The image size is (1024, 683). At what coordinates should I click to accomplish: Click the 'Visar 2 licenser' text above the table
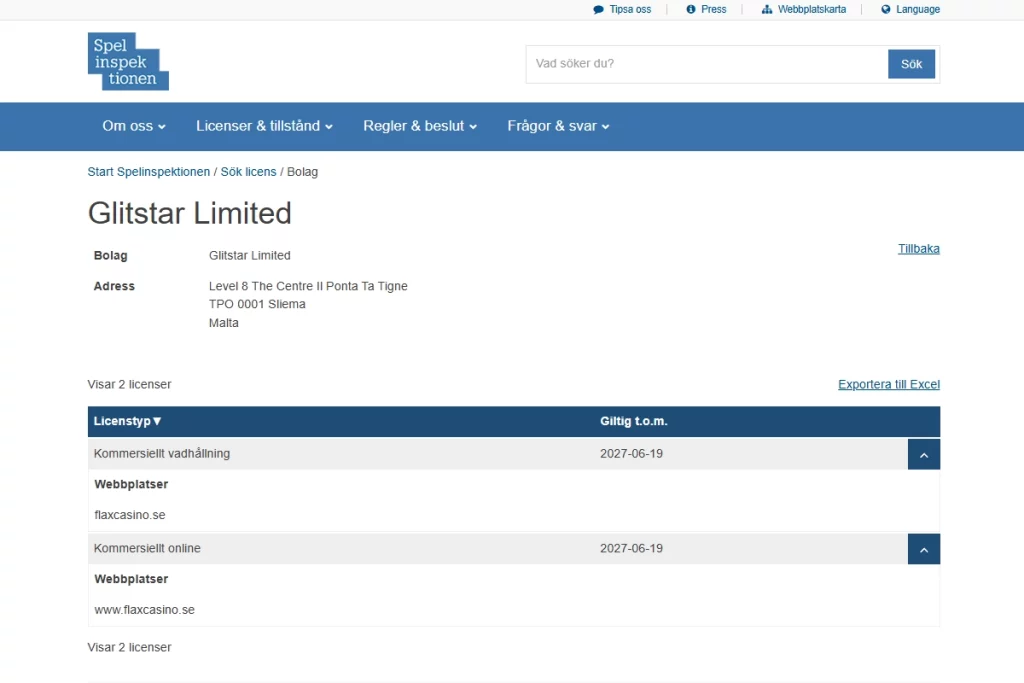coord(129,385)
